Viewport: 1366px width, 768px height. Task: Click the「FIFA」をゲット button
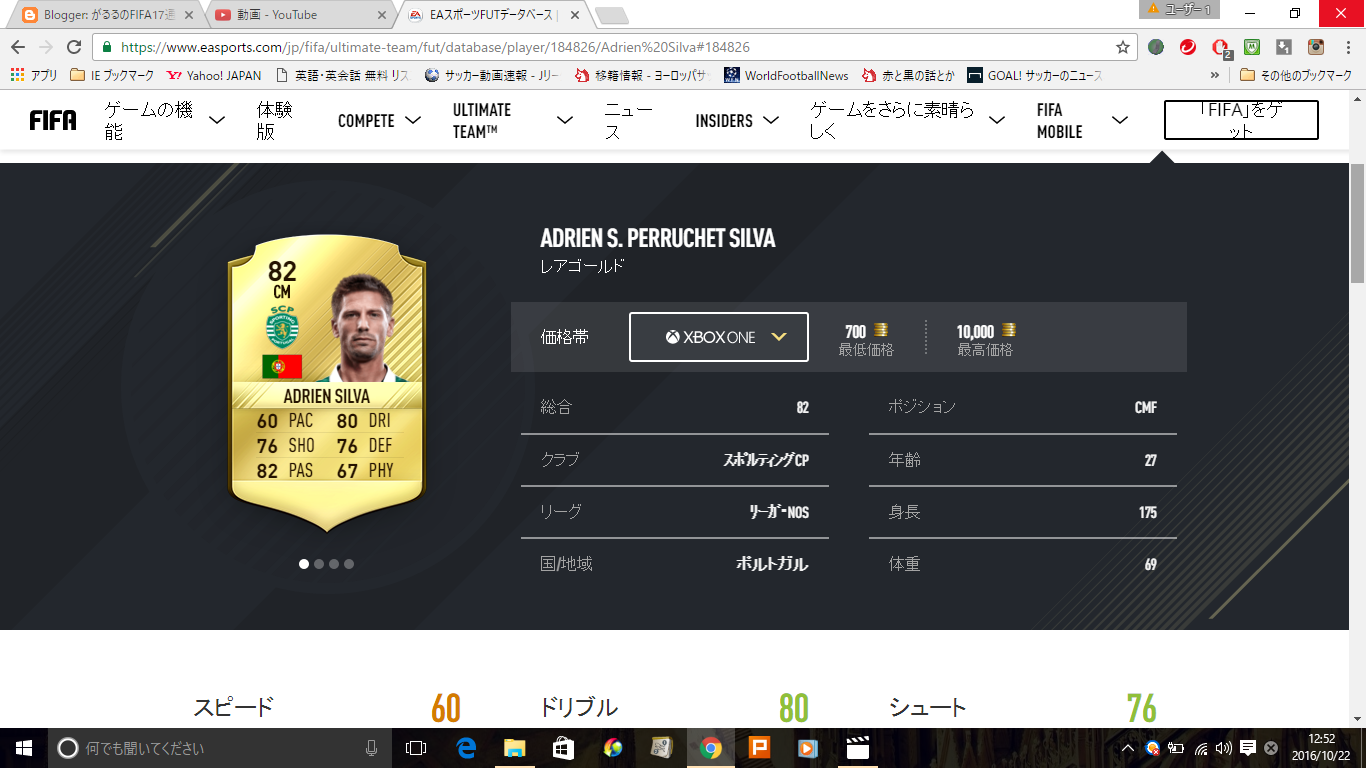pos(1241,120)
